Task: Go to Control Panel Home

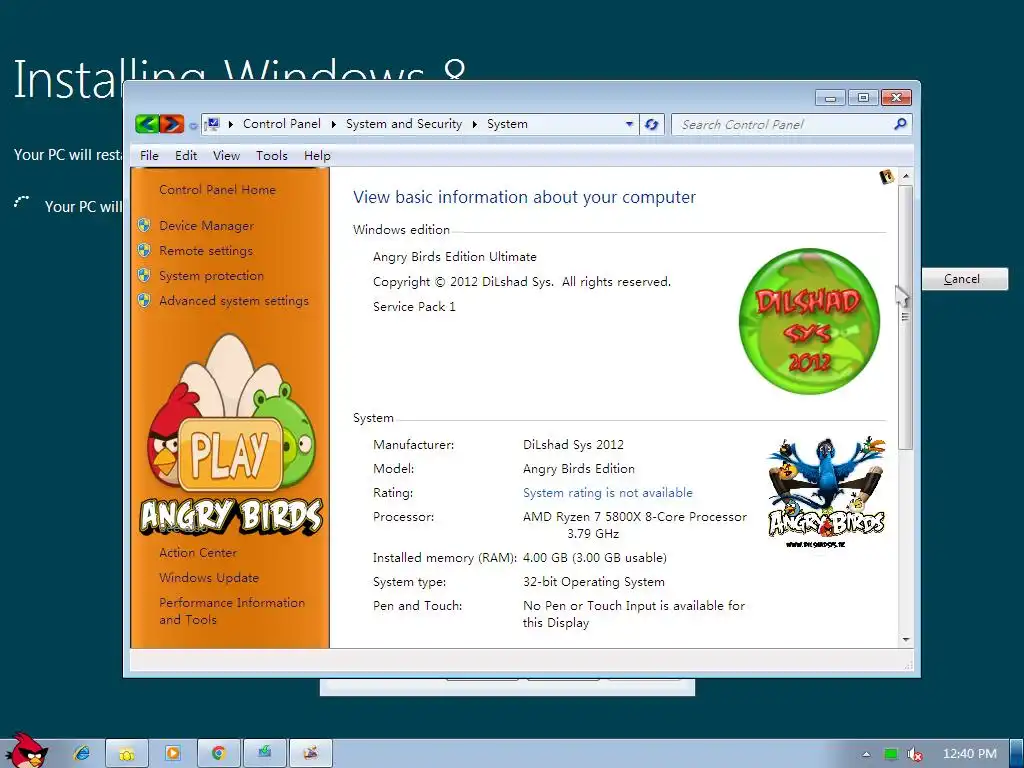Action: (217, 189)
